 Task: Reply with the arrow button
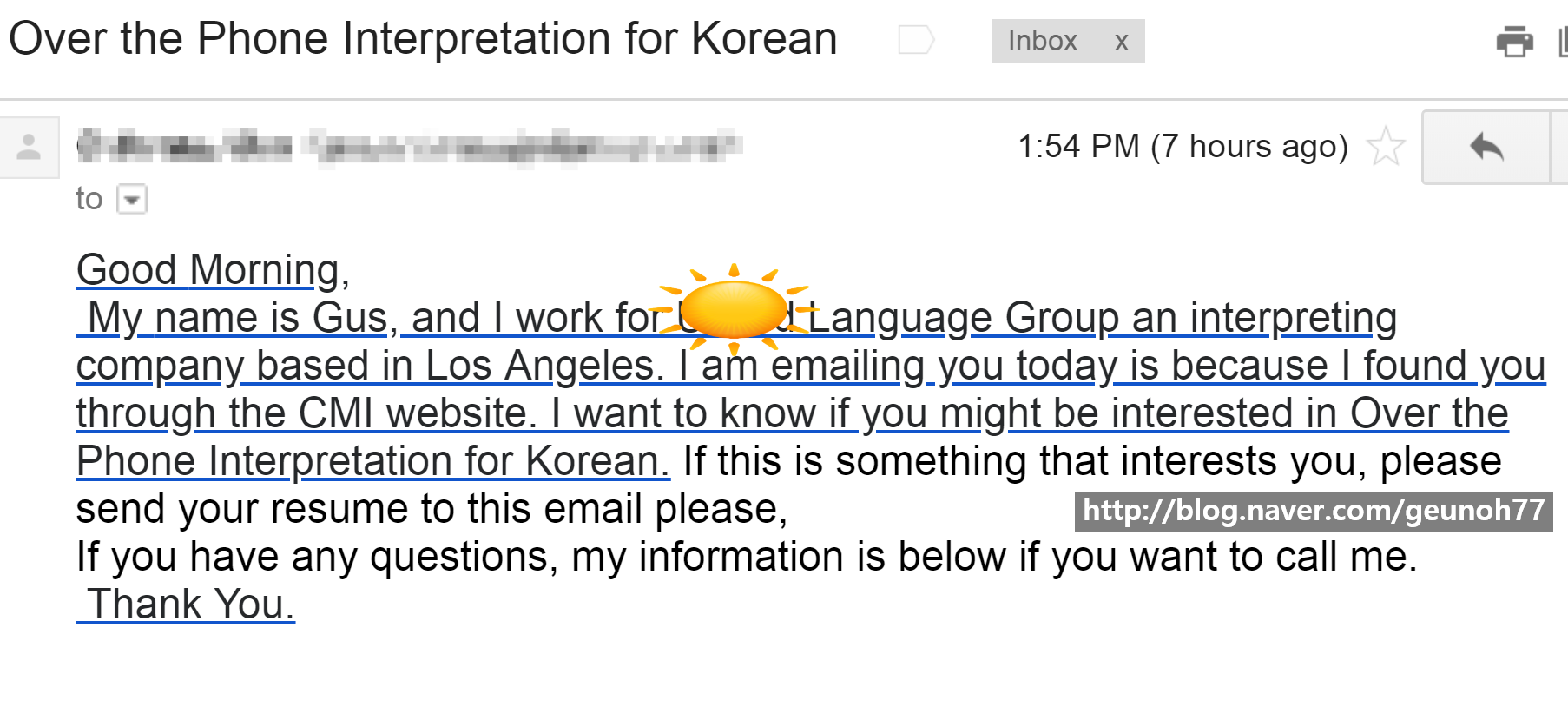coord(1486,147)
